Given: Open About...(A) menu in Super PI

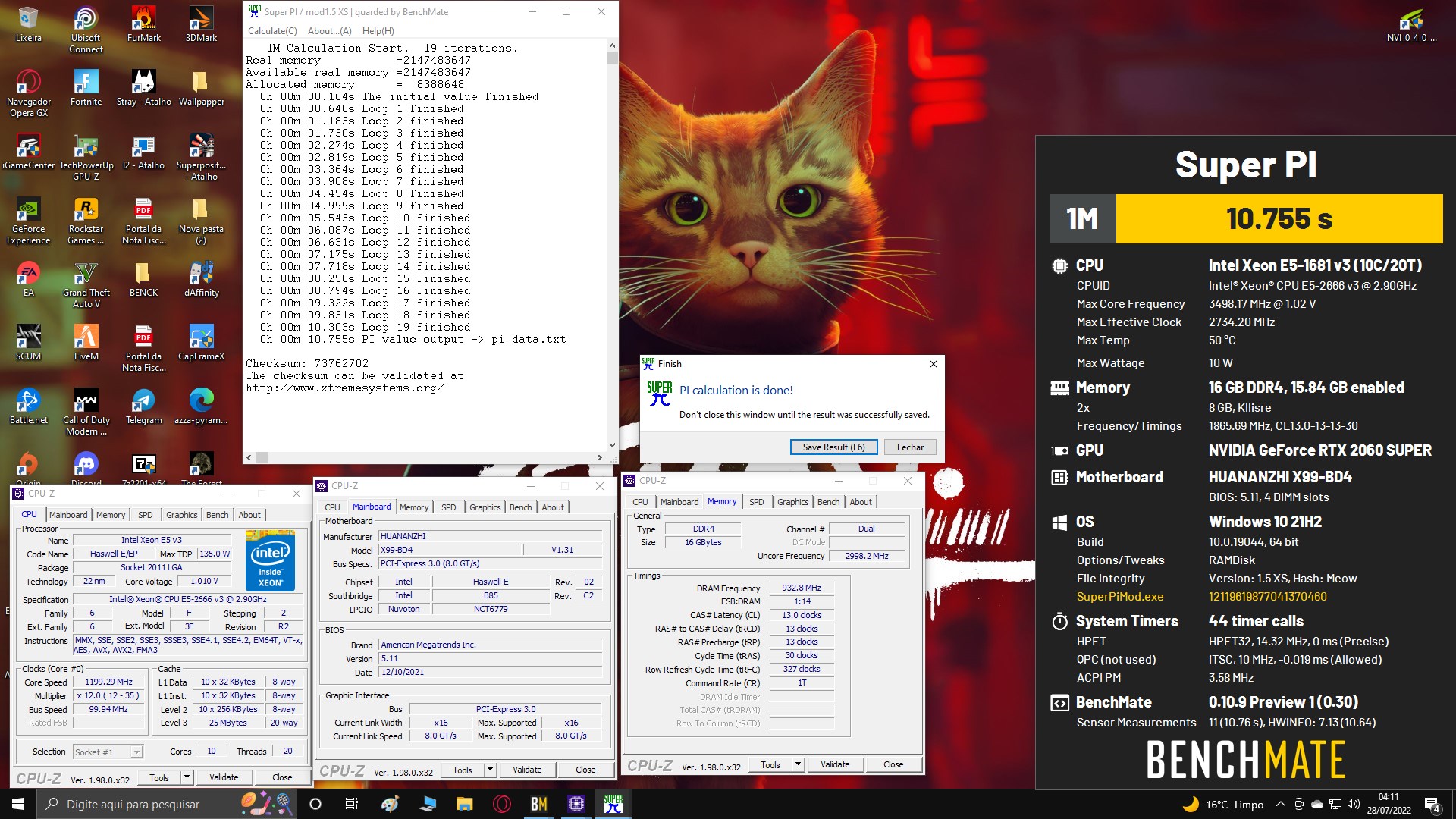Looking at the screenshot, I should [x=329, y=31].
